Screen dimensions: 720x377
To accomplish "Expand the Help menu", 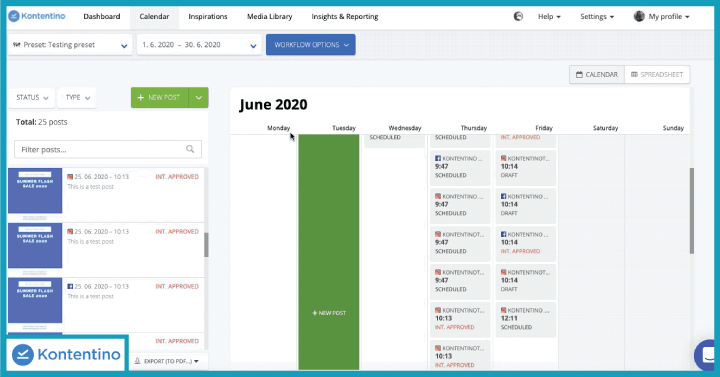I will point(549,17).
